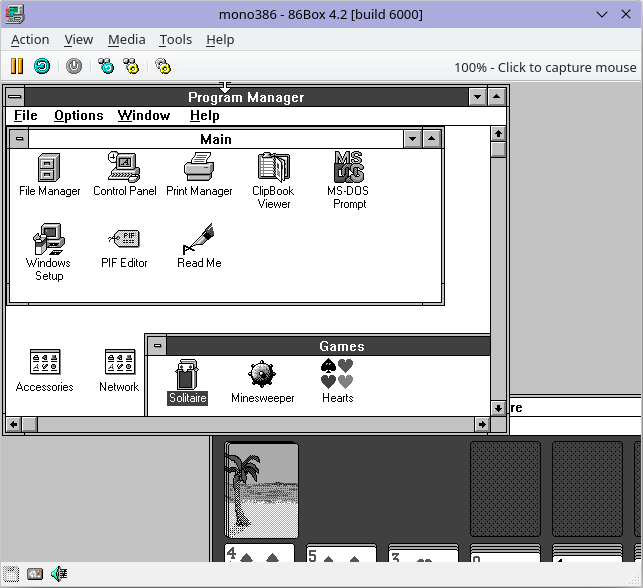Viewport: 643px width, 588px height.
Task: Open the Program Manager Window menu
Action: 144,116
